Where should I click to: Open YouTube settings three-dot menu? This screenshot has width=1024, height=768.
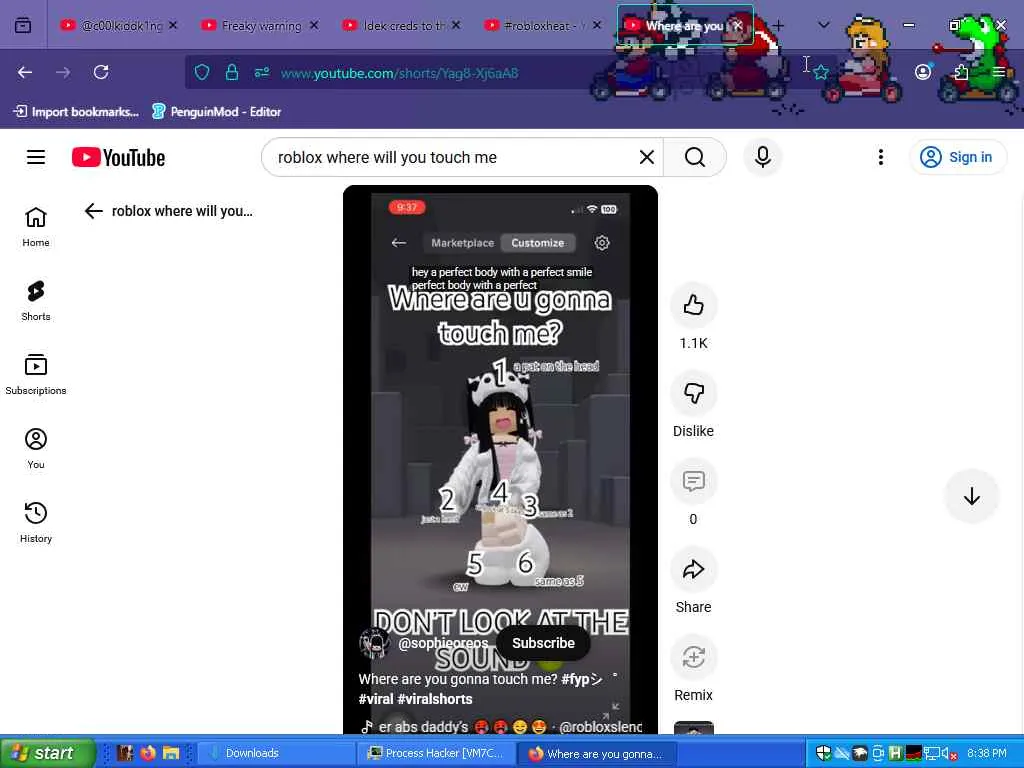[880, 157]
